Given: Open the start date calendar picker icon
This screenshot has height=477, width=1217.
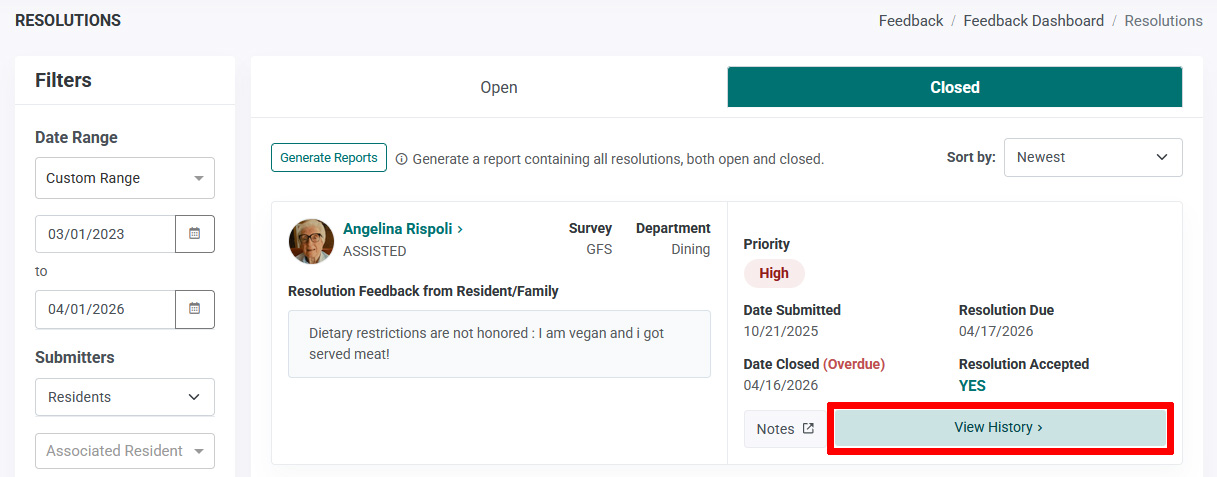Looking at the screenshot, I should click(x=195, y=234).
